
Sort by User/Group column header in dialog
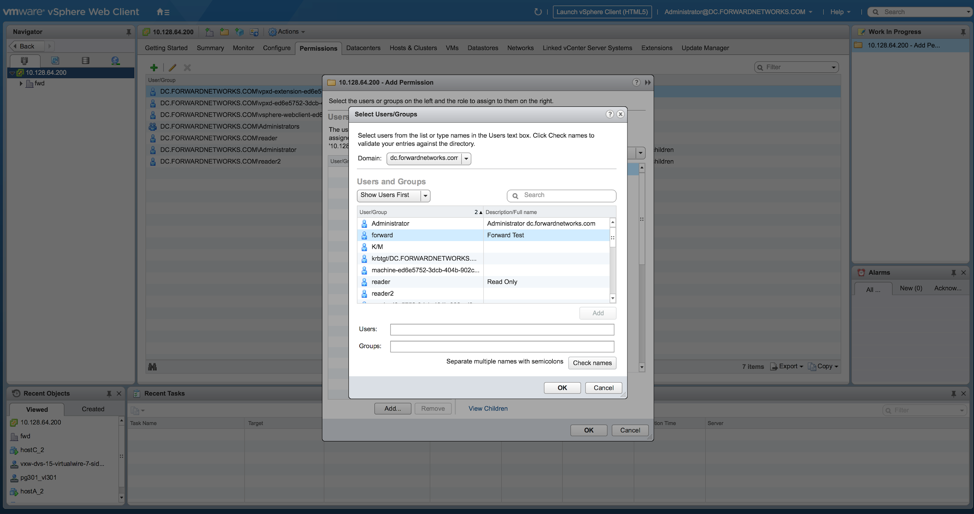click(x=420, y=212)
